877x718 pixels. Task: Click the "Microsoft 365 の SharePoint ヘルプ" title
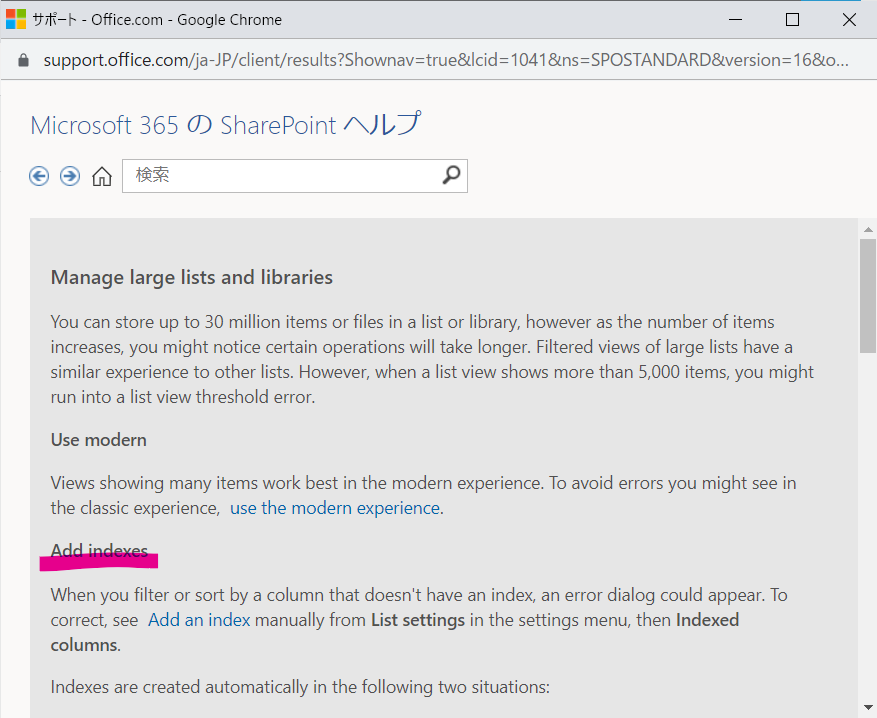pos(226,125)
